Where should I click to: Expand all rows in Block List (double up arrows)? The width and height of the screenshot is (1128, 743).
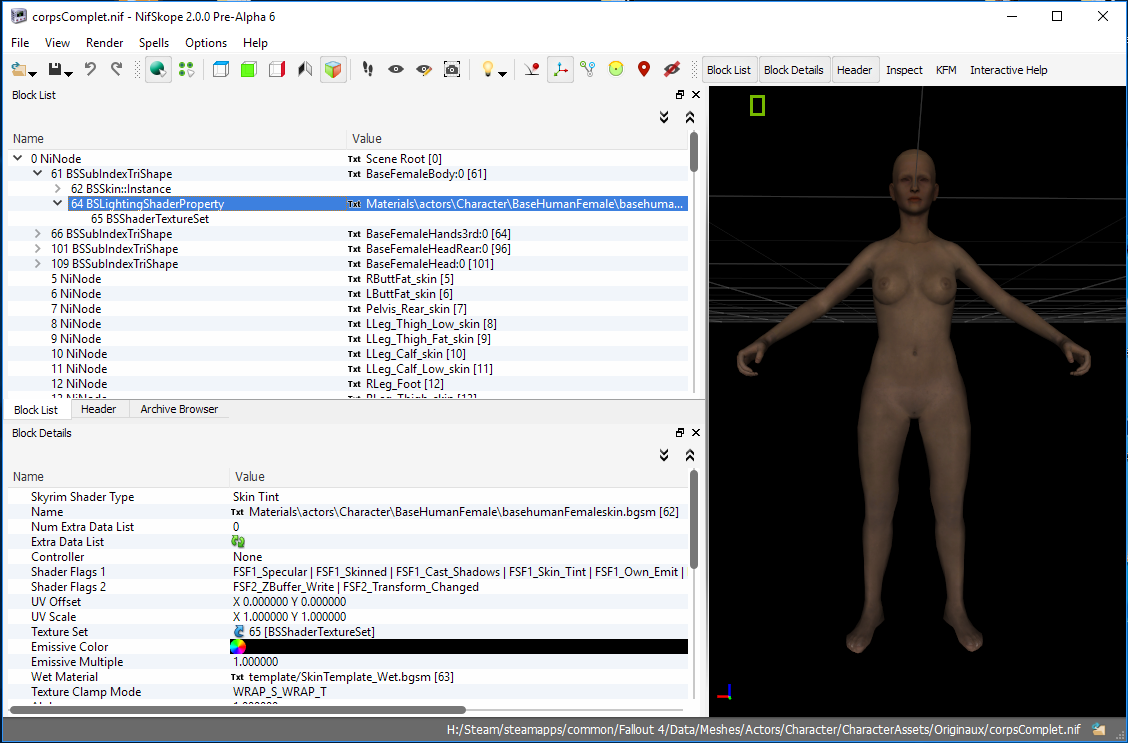tap(689, 117)
